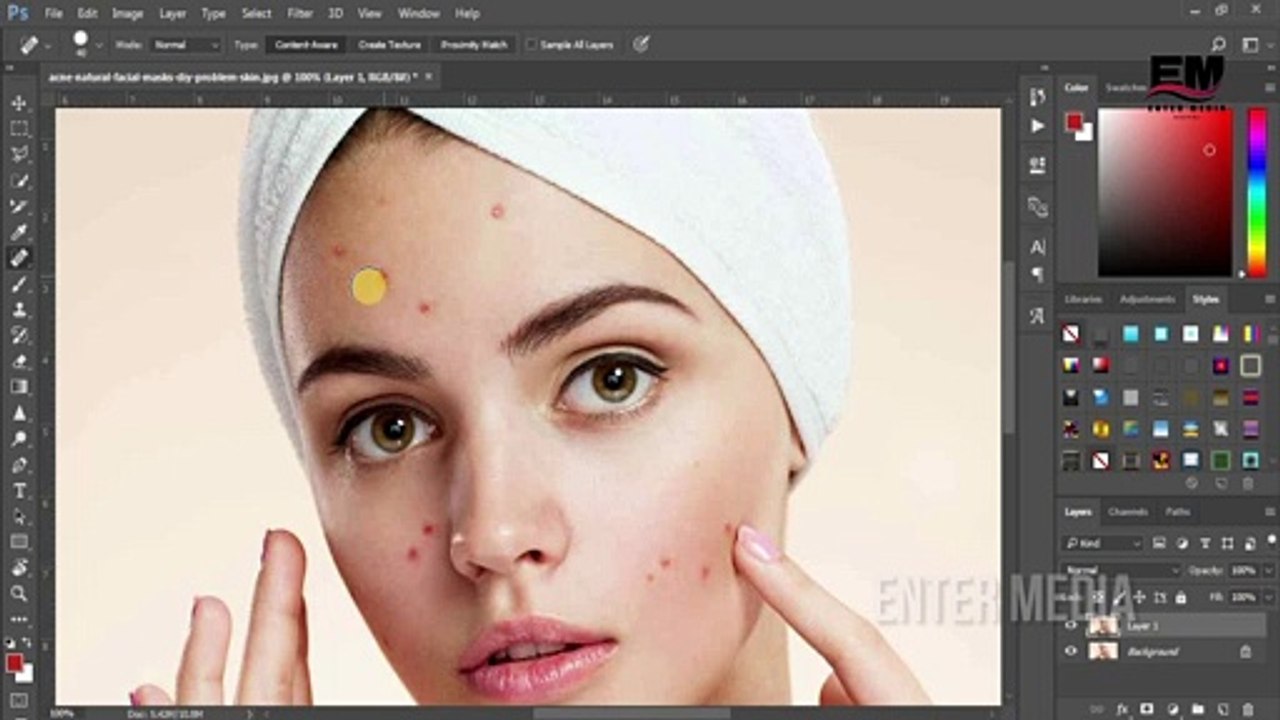1280x720 pixels.
Task: Click the Delete layer trash icon
Action: click(1247, 709)
